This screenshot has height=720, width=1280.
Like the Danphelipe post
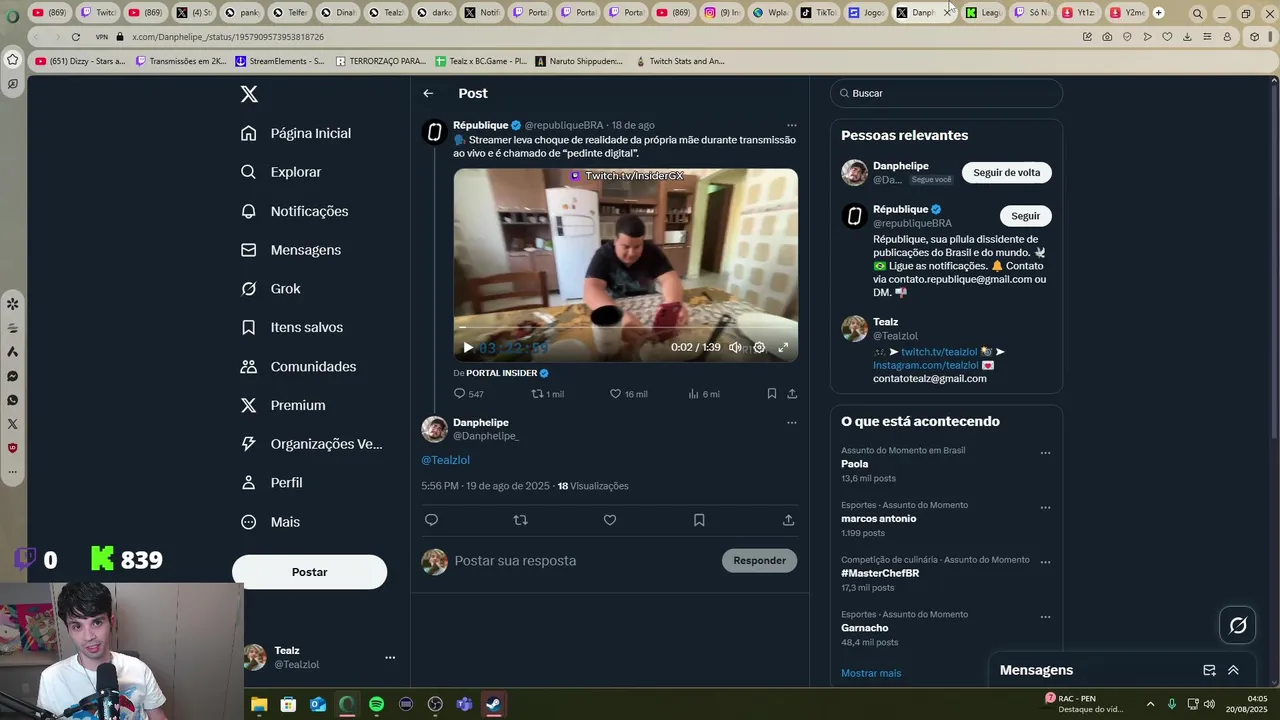pos(610,520)
